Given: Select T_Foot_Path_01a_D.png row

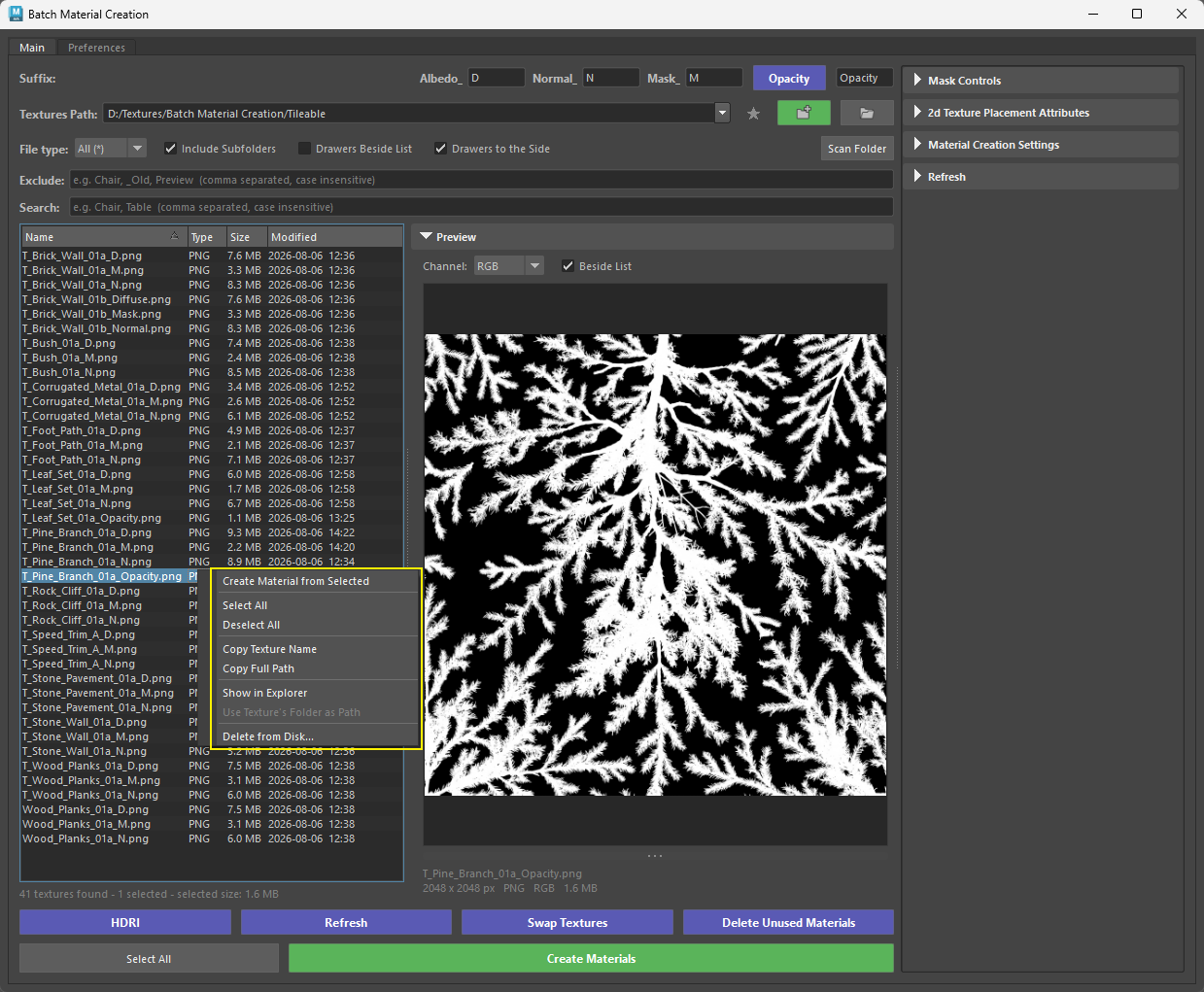Looking at the screenshot, I should 212,430.
